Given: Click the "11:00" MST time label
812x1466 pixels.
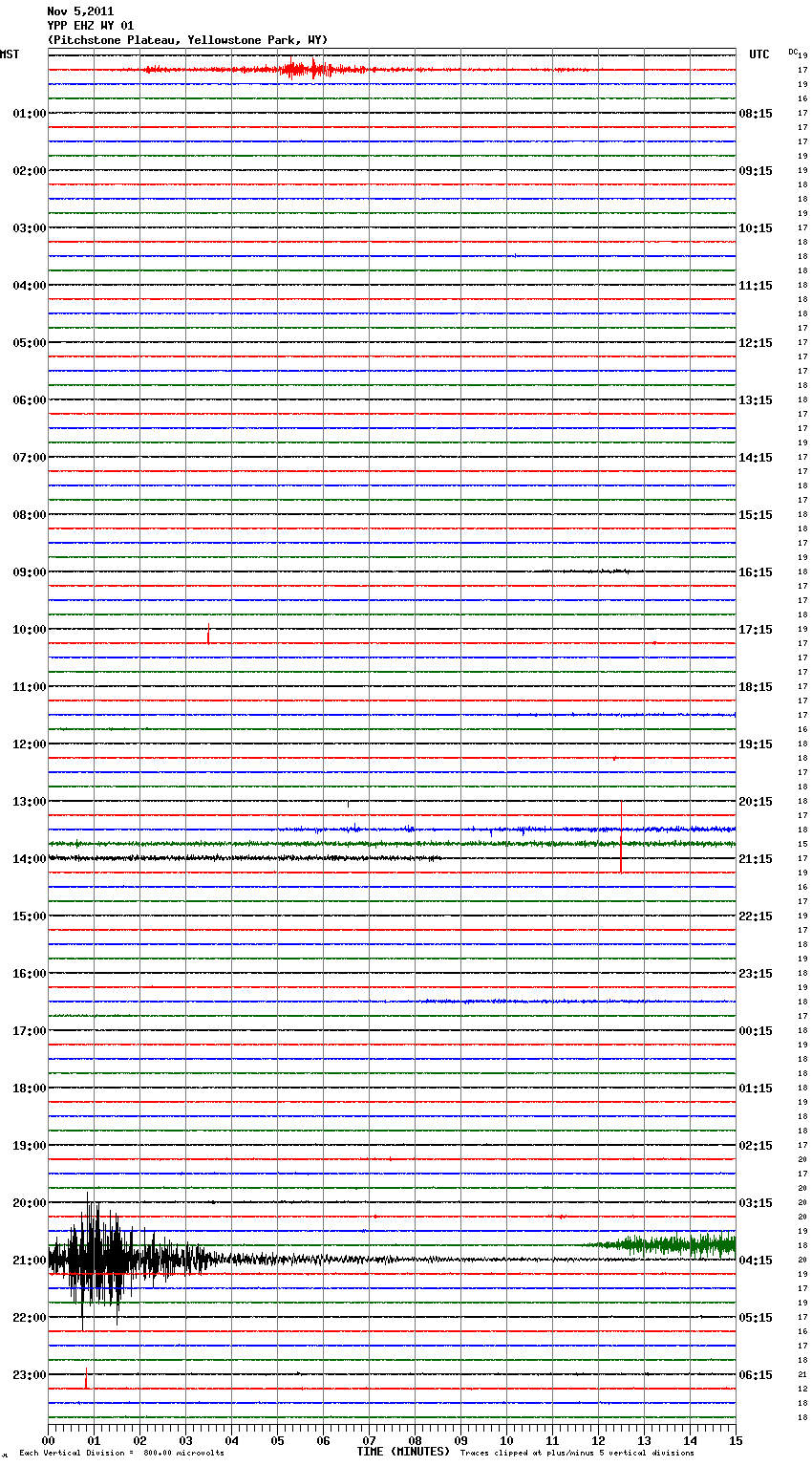Looking at the screenshot, I should 30,687.
